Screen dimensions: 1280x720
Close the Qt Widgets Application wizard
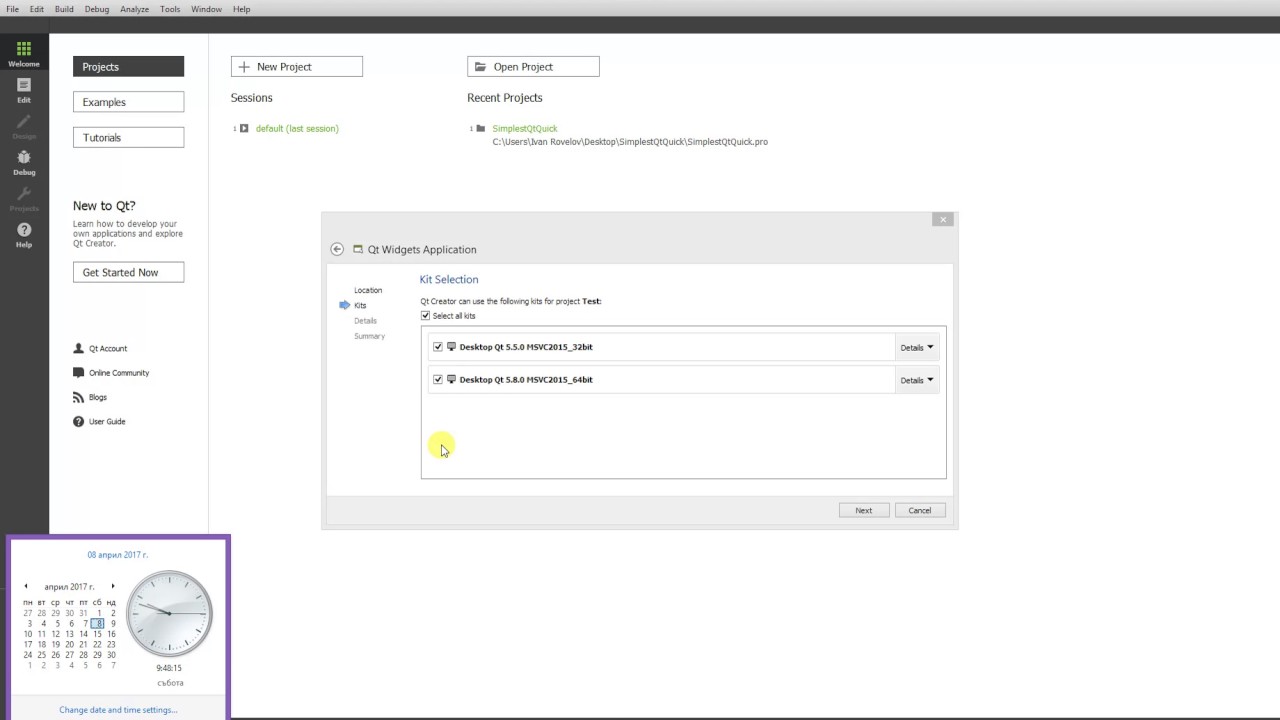tap(942, 219)
